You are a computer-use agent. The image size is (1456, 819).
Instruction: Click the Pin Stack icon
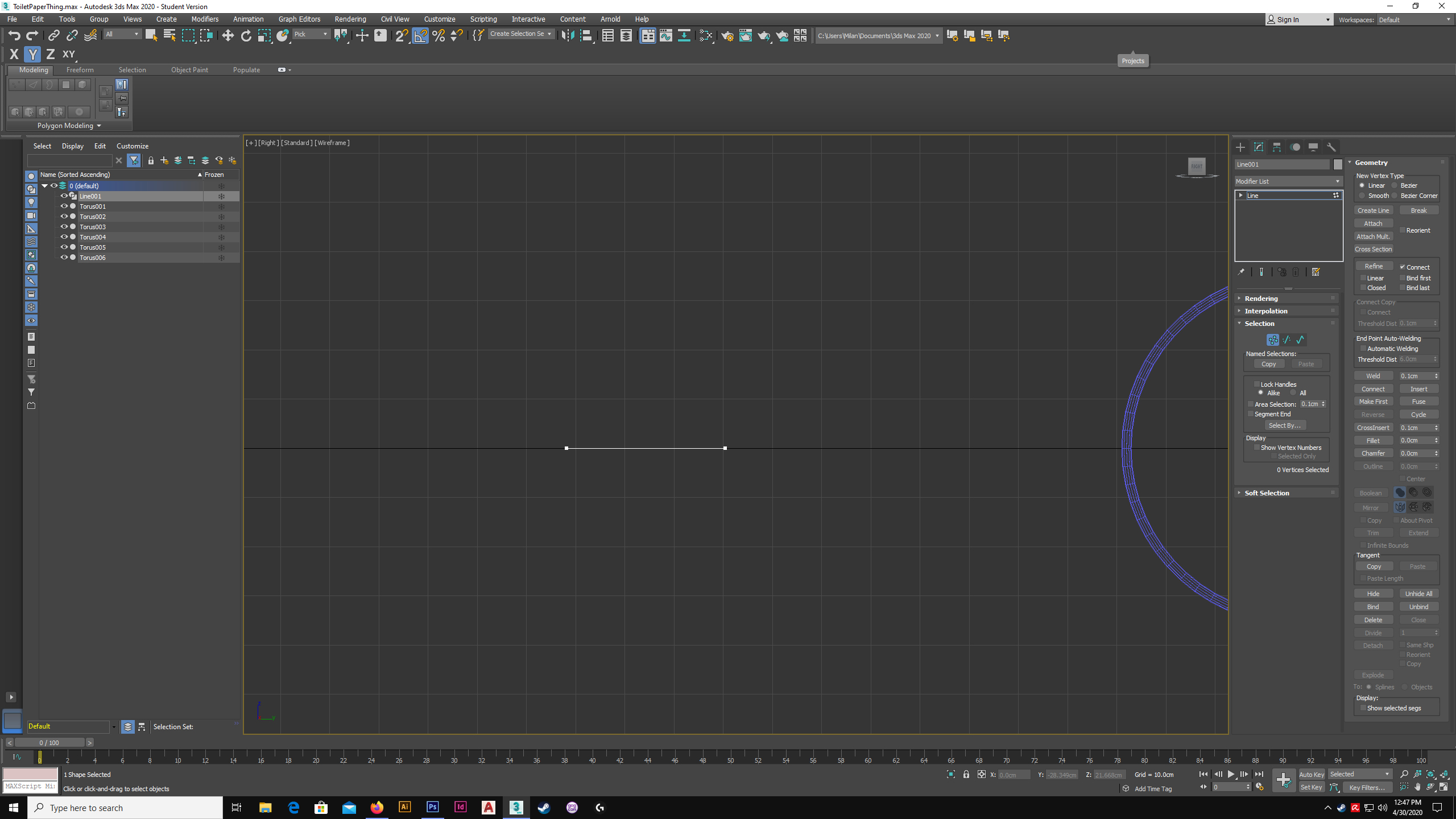coord(1241,272)
